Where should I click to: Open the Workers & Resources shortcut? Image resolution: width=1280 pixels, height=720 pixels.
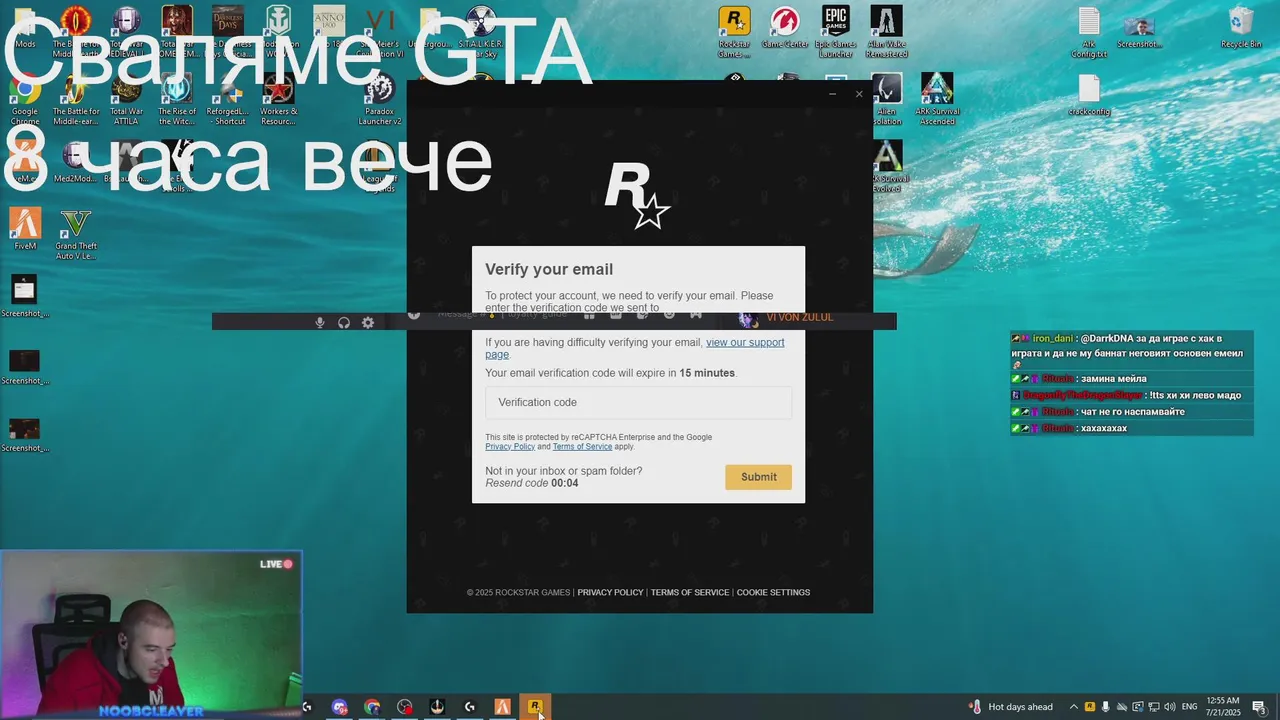point(278,99)
